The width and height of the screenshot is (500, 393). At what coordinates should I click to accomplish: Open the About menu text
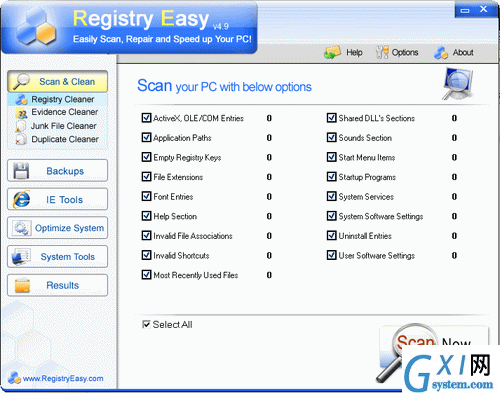[463, 53]
